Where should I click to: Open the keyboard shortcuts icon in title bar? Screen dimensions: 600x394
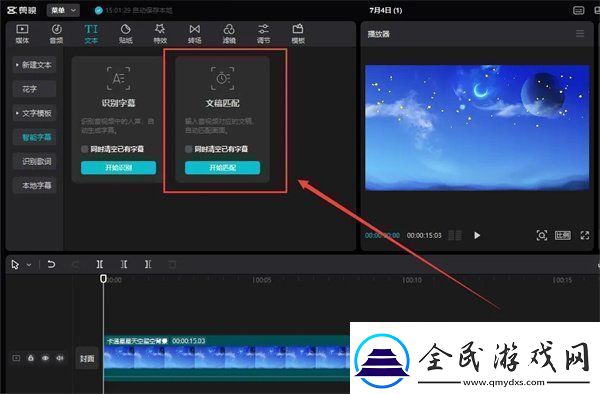coord(579,11)
